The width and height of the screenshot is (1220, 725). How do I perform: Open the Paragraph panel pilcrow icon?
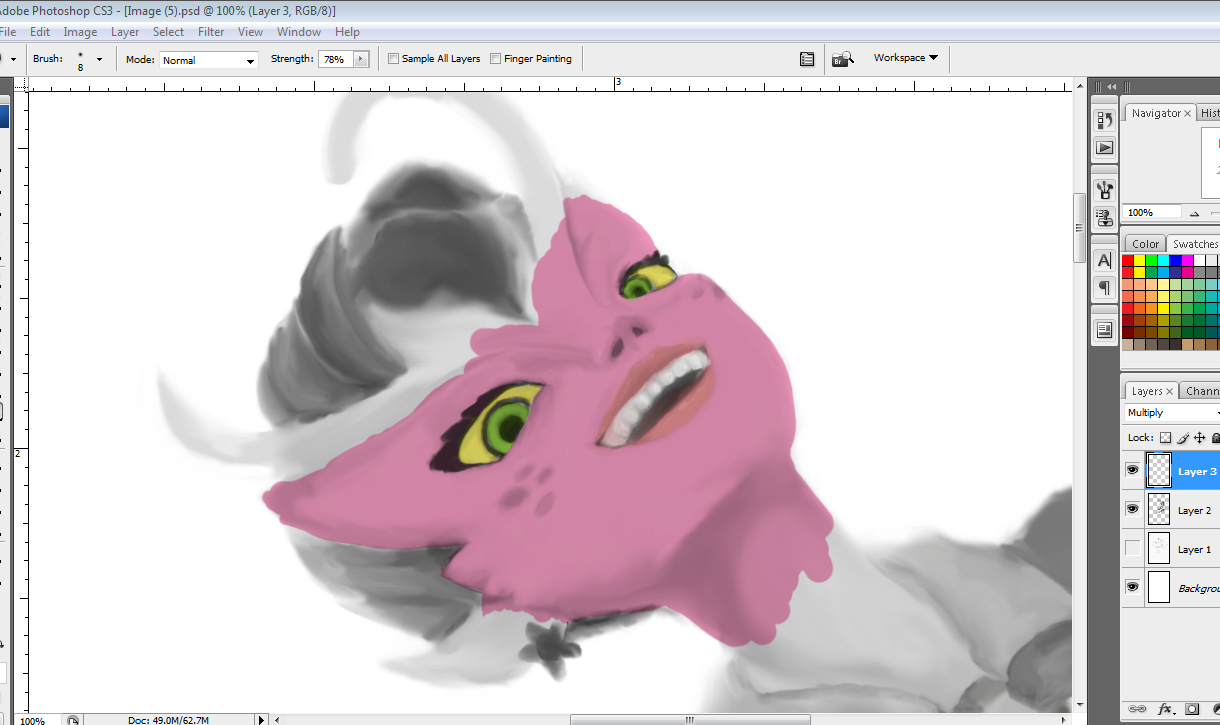(x=1105, y=287)
